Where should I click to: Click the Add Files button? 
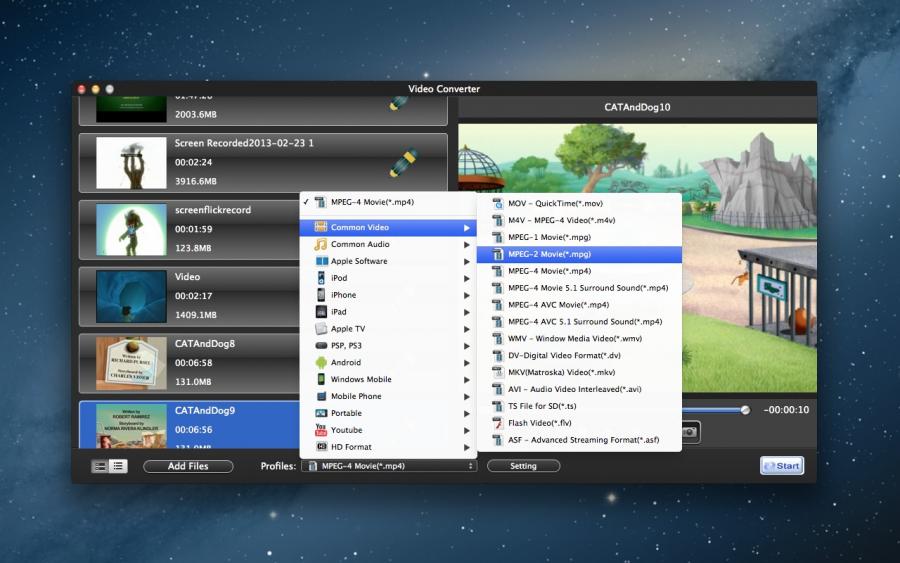click(188, 466)
